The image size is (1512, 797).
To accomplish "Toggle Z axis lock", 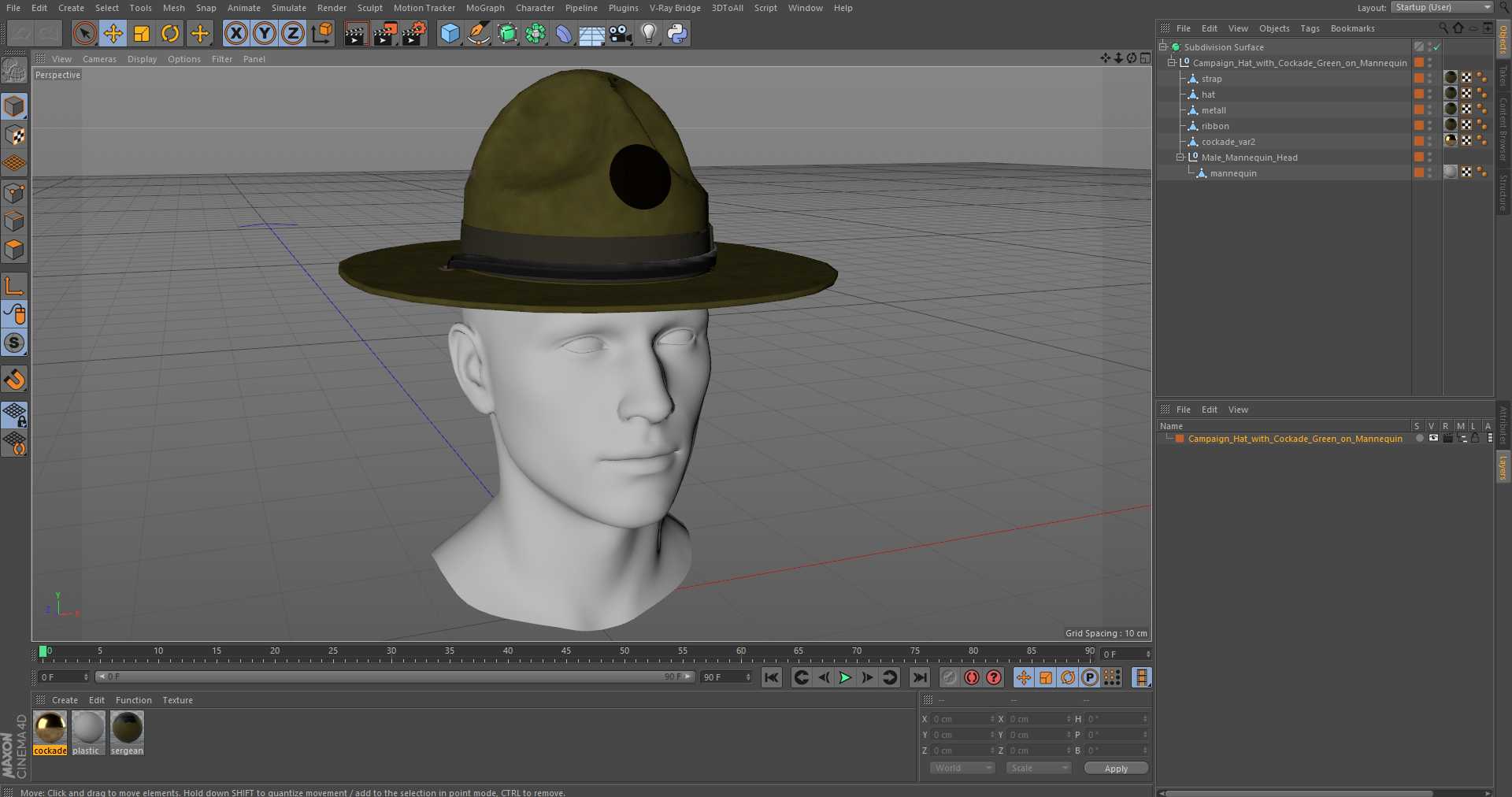I will click(293, 33).
